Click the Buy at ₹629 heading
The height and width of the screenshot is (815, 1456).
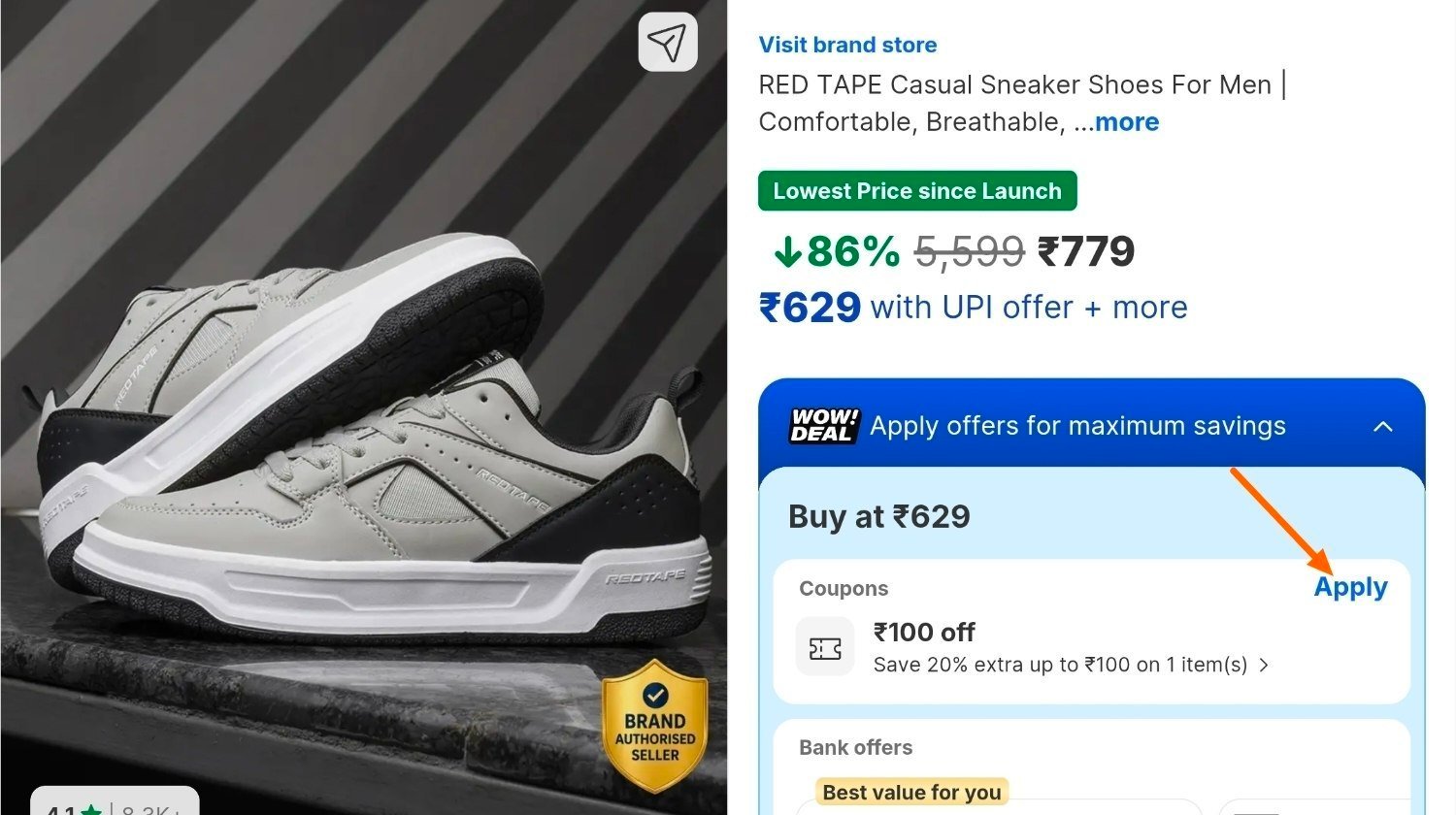(878, 517)
